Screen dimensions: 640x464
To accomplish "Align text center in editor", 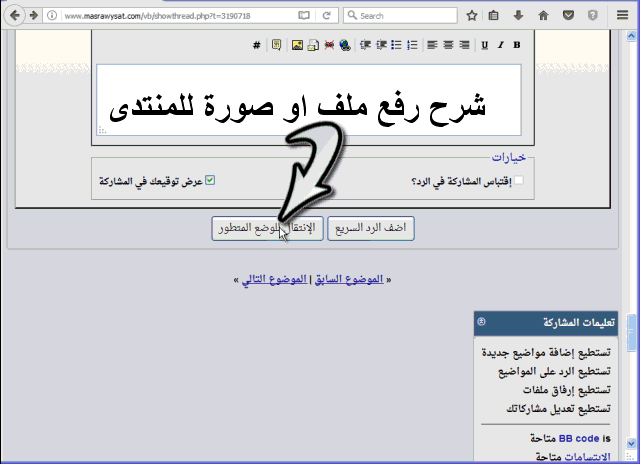I will [448, 45].
